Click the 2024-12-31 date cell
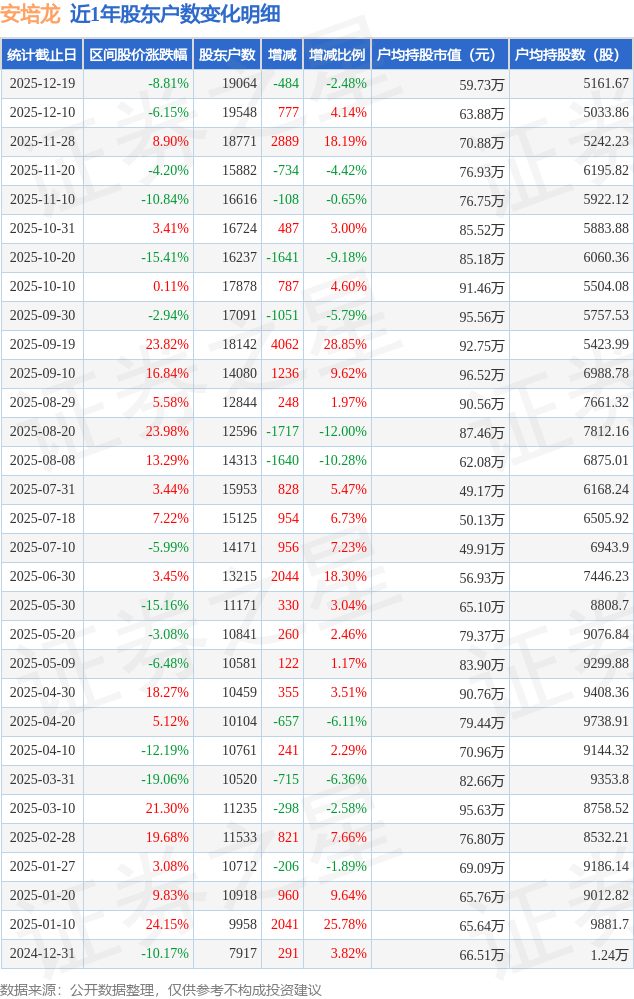634x999 pixels. (x=42, y=954)
